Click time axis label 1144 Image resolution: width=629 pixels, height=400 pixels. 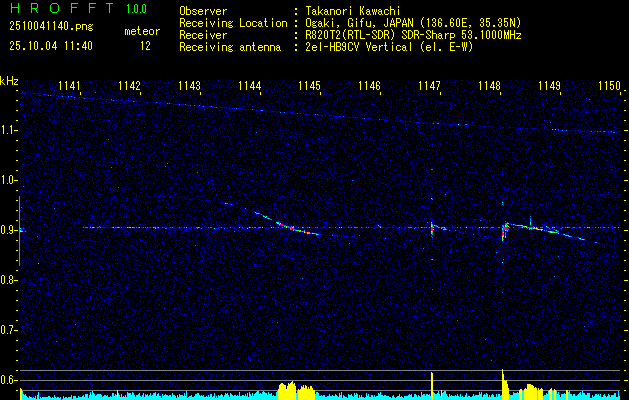coord(250,85)
